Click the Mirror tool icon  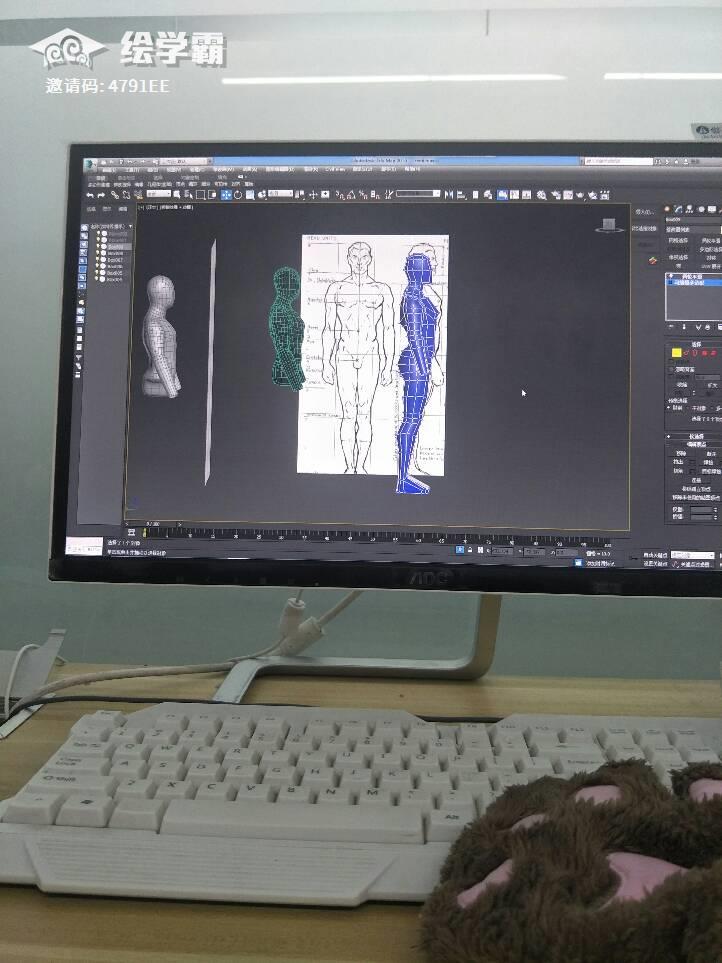tap(448, 195)
